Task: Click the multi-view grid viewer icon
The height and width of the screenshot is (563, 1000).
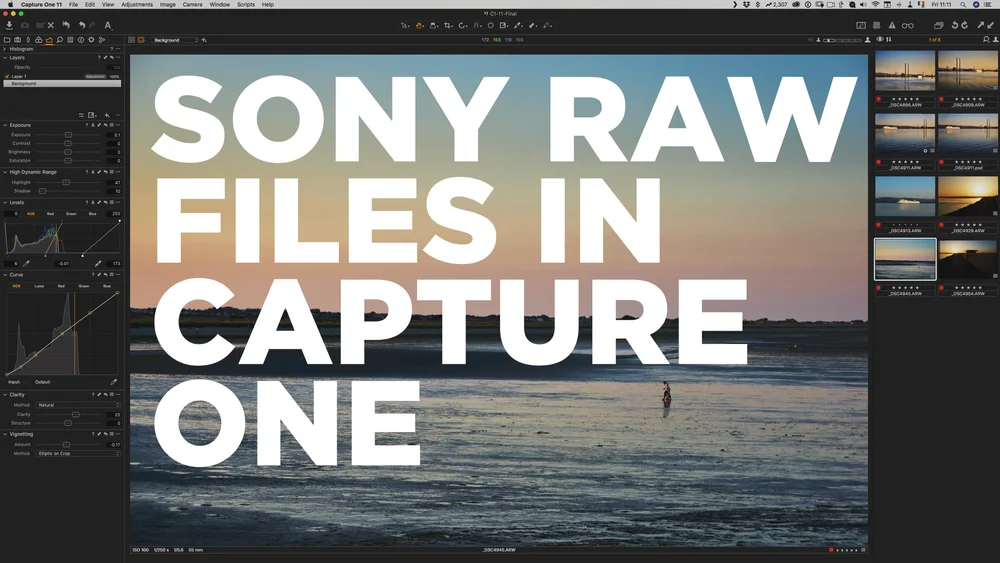Action: pos(131,40)
